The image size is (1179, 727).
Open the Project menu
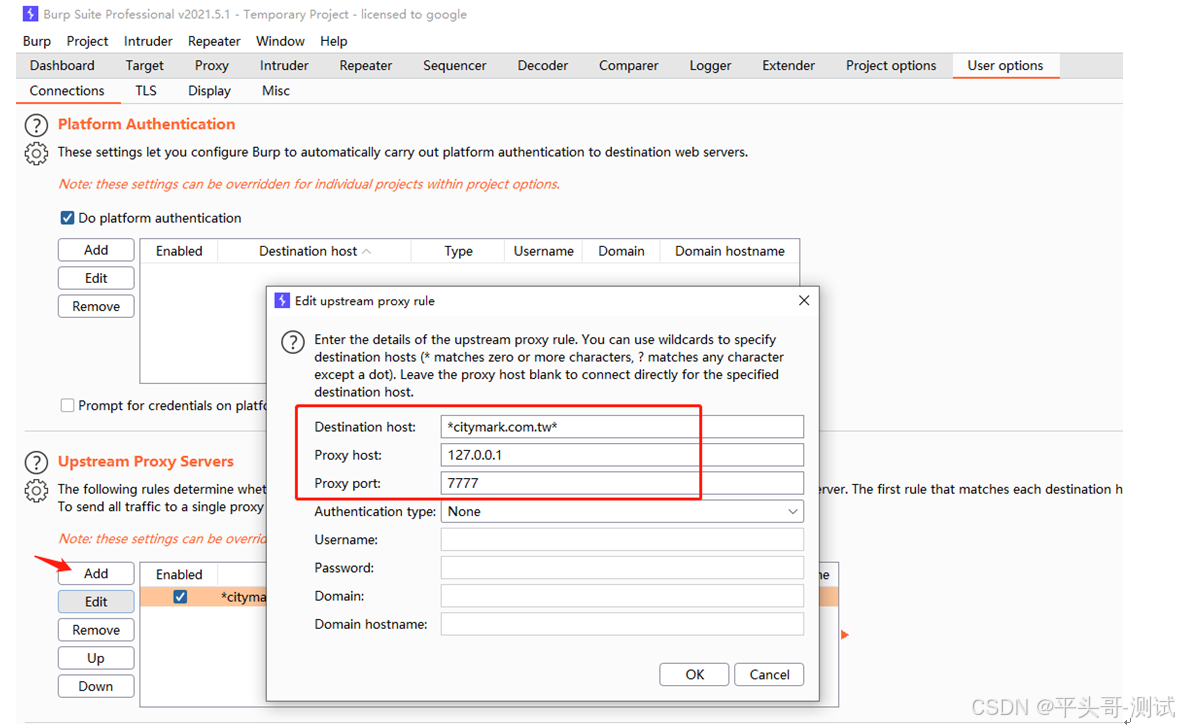[87, 41]
